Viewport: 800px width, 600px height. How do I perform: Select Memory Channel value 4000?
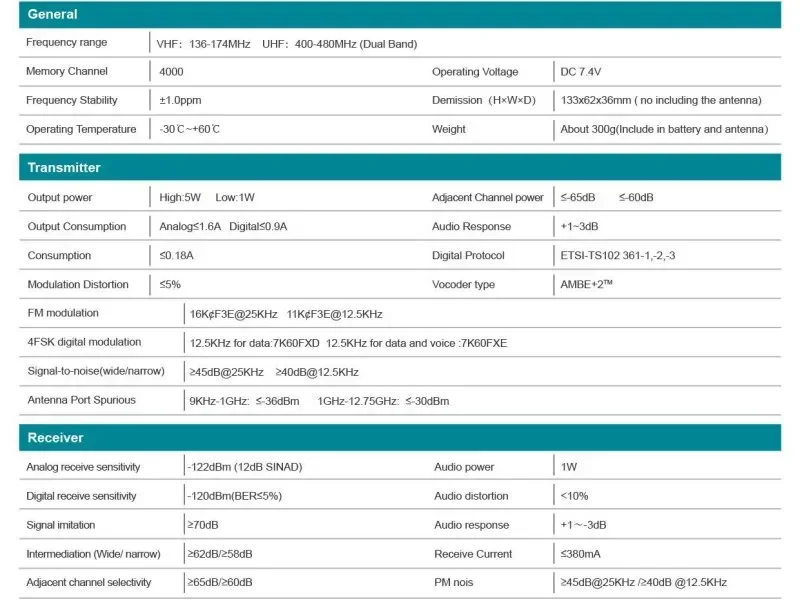pyautogui.click(x=171, y=72)
